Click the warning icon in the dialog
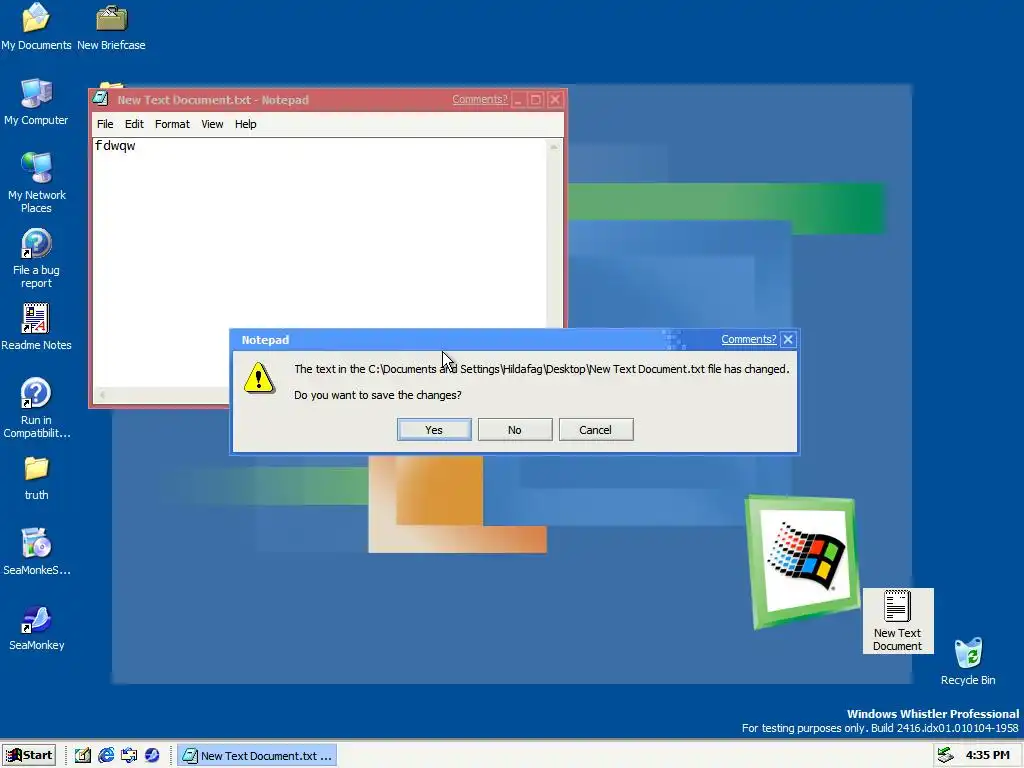The width and height of the screenshot is (1024, 768). (259, 377)
